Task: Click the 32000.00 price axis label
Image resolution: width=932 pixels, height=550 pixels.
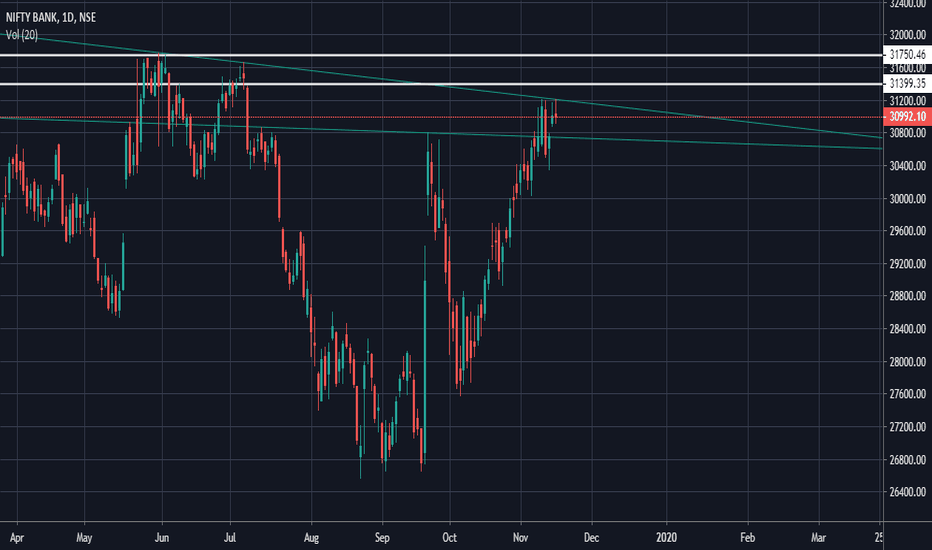Action: pyautogui.click(x=907, y=34)
